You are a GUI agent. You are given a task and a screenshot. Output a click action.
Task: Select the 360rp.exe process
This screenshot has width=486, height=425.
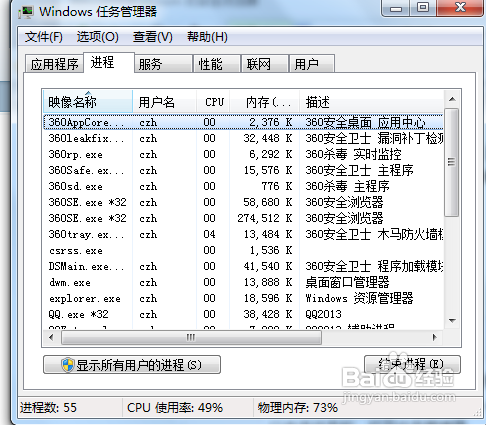pyautogui.click(x=243, y=154)
